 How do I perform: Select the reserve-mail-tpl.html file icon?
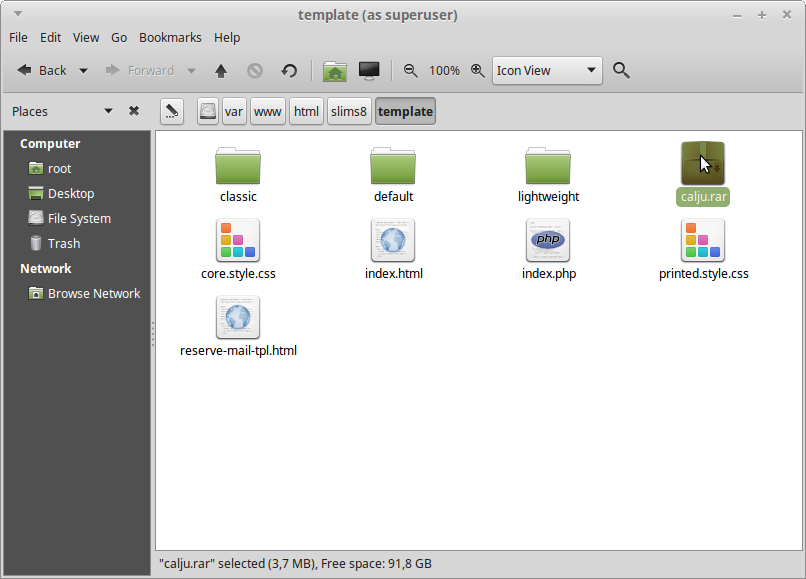click(x=238, y=317)
